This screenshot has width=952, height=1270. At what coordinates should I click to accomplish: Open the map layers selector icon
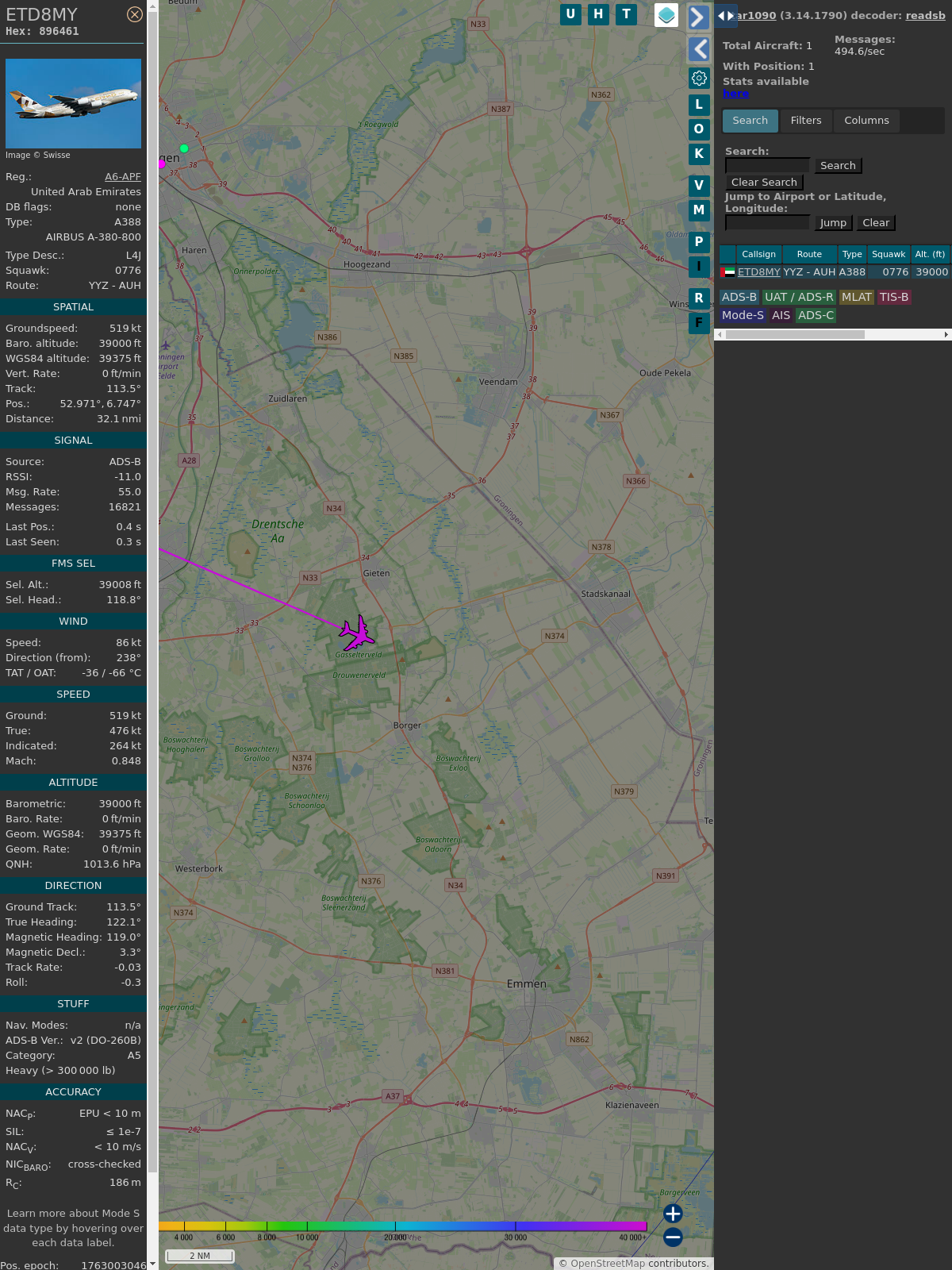pyautogui.click(x=666, y=15)
